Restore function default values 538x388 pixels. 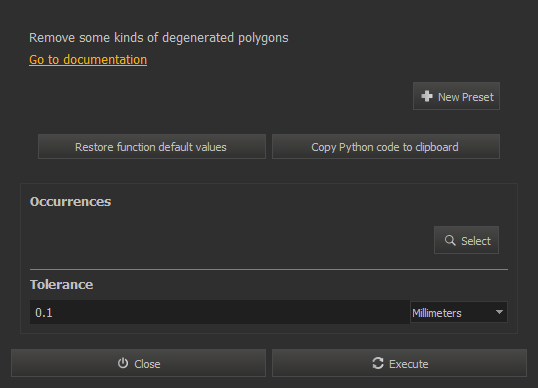(152, 147)
